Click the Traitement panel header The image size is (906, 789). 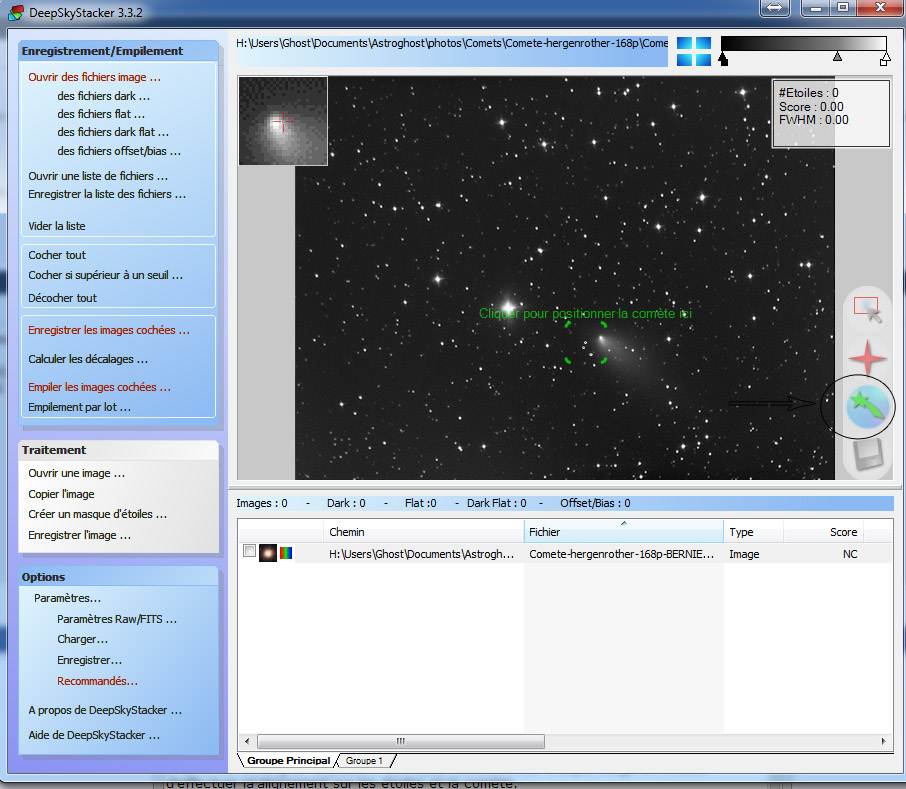[118, 450]
